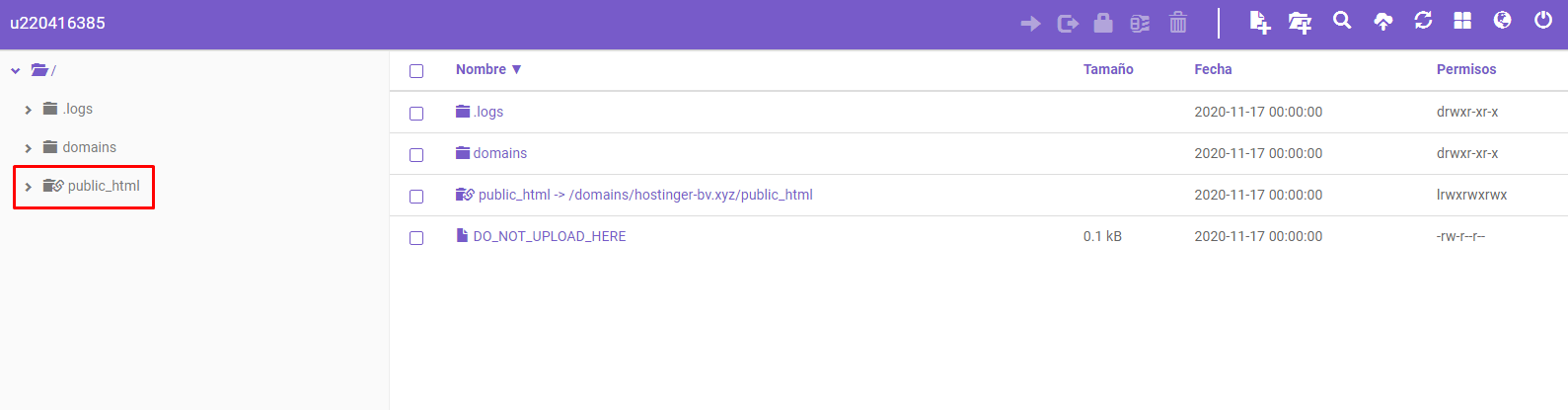
Task: Open the search magnifier tool
Action: 1342,21
